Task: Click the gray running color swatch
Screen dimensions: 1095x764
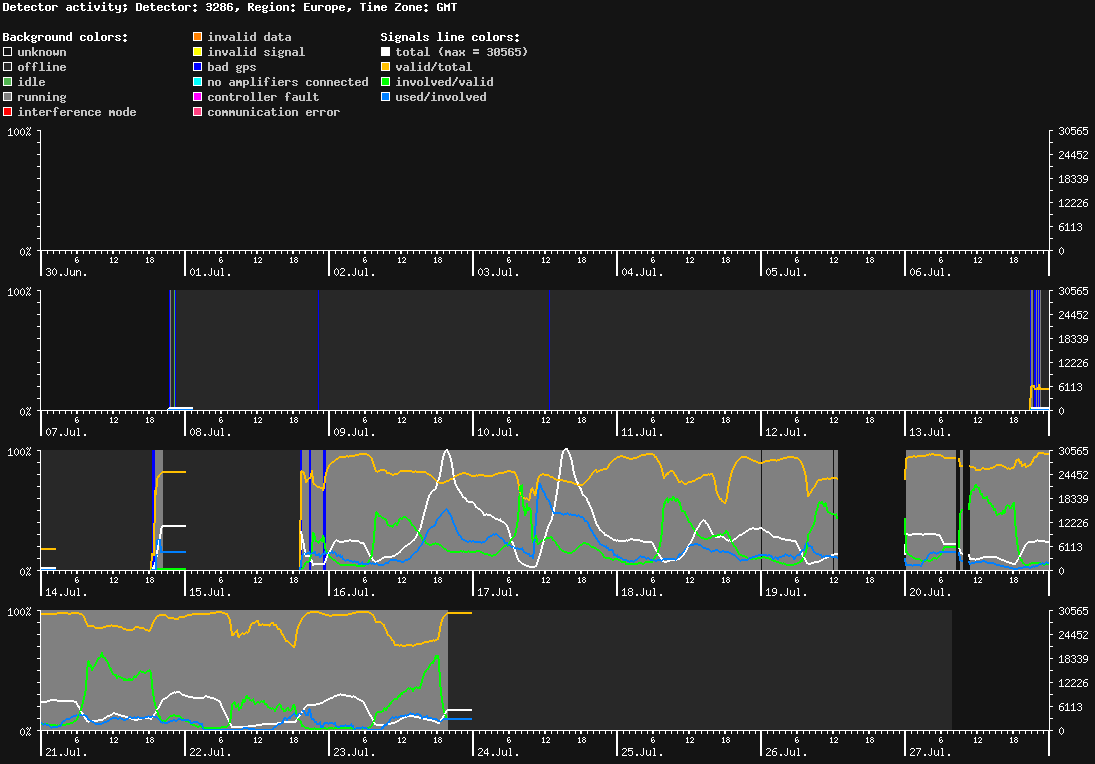Action: 8,97
